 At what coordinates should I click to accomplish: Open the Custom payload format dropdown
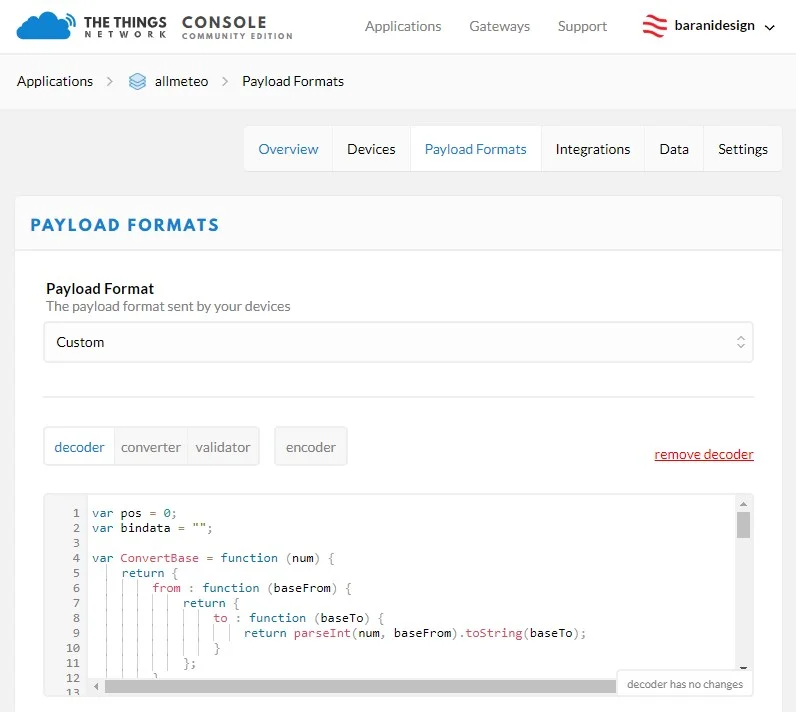[x=398, y=342]
